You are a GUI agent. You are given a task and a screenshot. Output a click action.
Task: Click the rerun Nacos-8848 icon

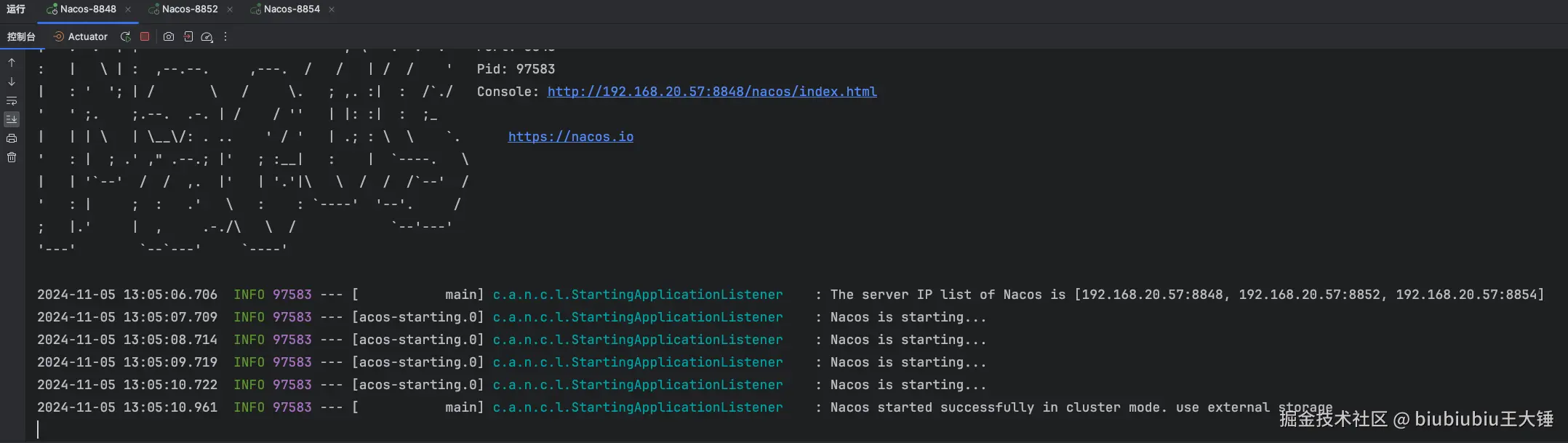(x=126, y=37)
